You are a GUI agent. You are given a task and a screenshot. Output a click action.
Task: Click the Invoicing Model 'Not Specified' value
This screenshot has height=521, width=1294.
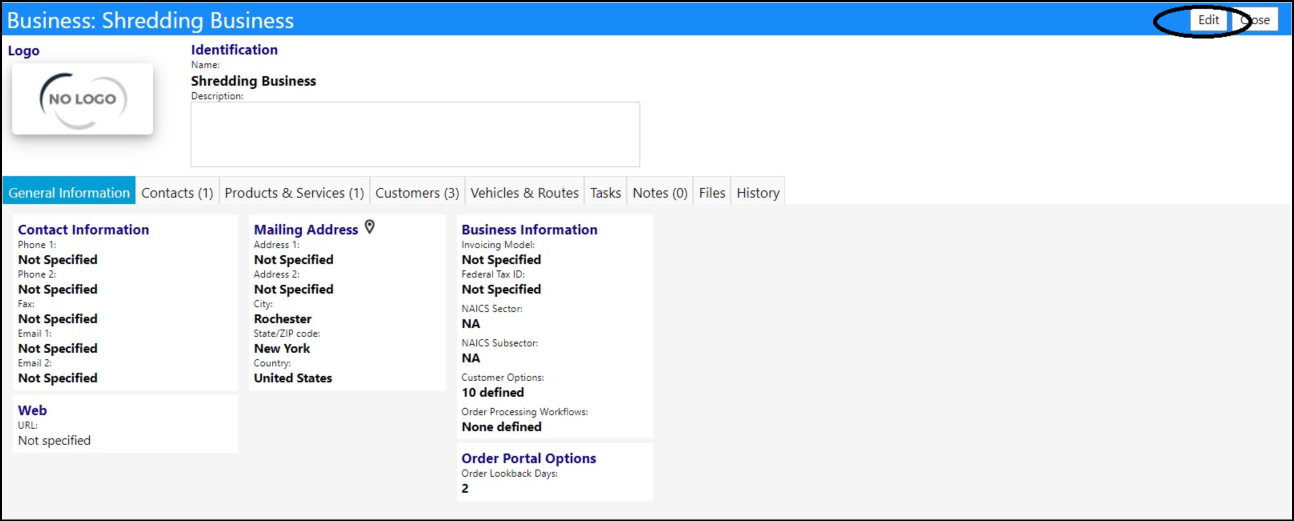[x=501, y=260]
